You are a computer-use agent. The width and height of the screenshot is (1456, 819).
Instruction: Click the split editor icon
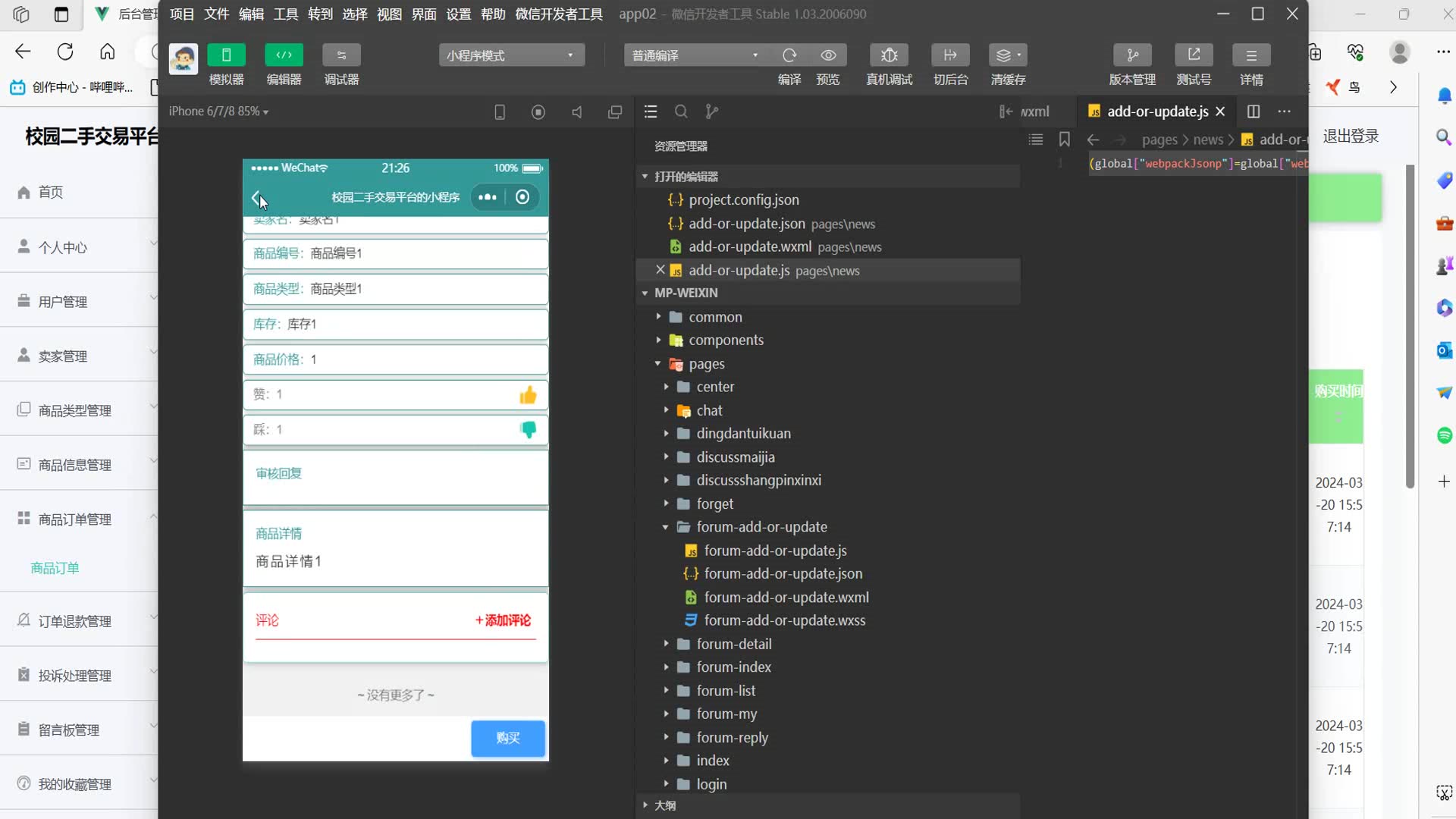coord(1254,111)
